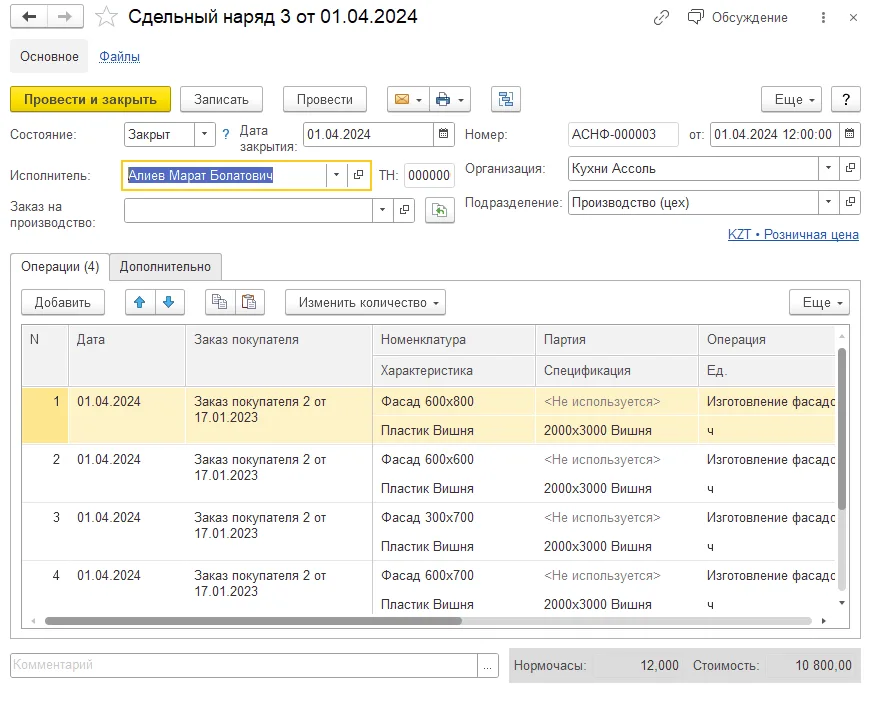Open the Еще menu above the operations table
Viewport: 871px width, 701px height.
pyautogui.click(x=819, y=302)
